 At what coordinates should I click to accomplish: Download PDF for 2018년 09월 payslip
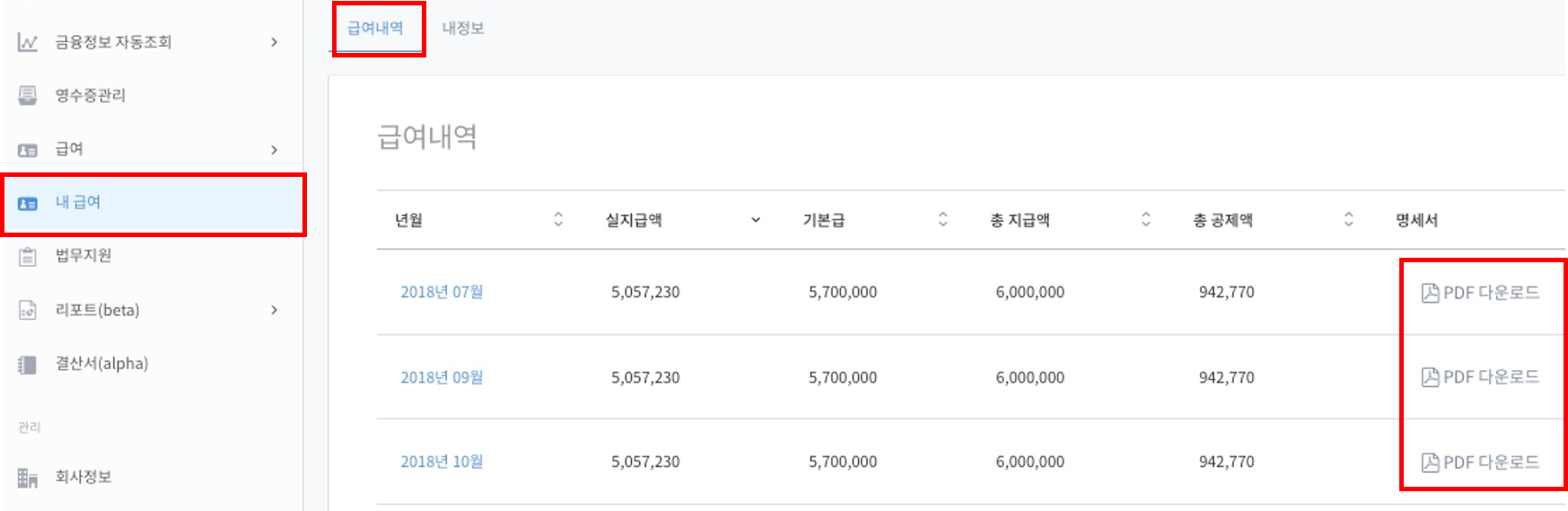(1481, 377)
